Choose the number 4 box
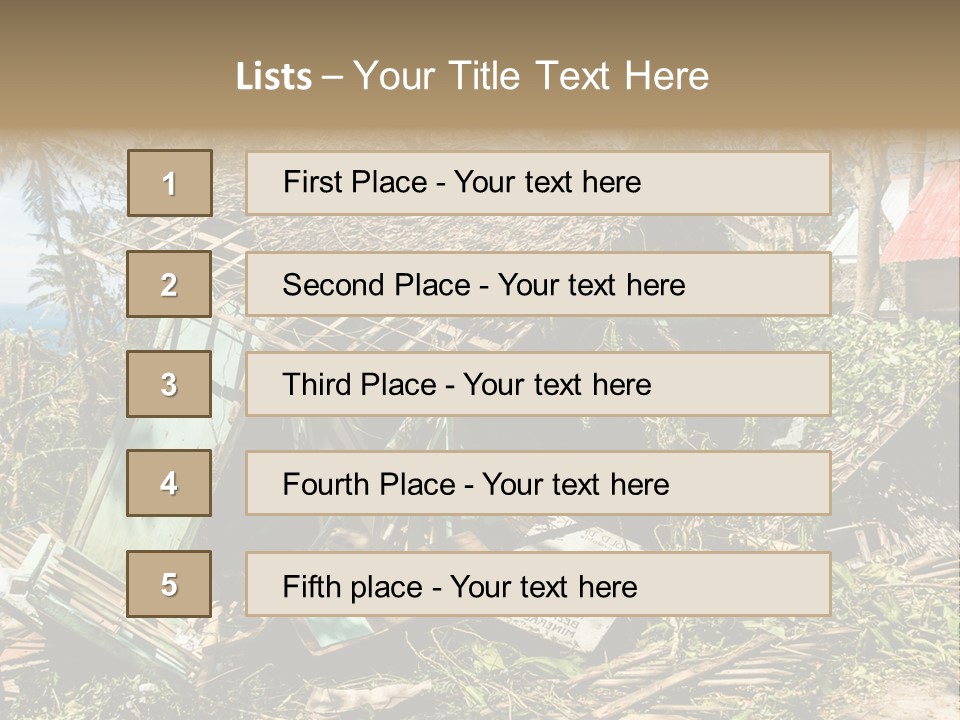This screenshot has width=960, height=720. (x=169, y=483)
